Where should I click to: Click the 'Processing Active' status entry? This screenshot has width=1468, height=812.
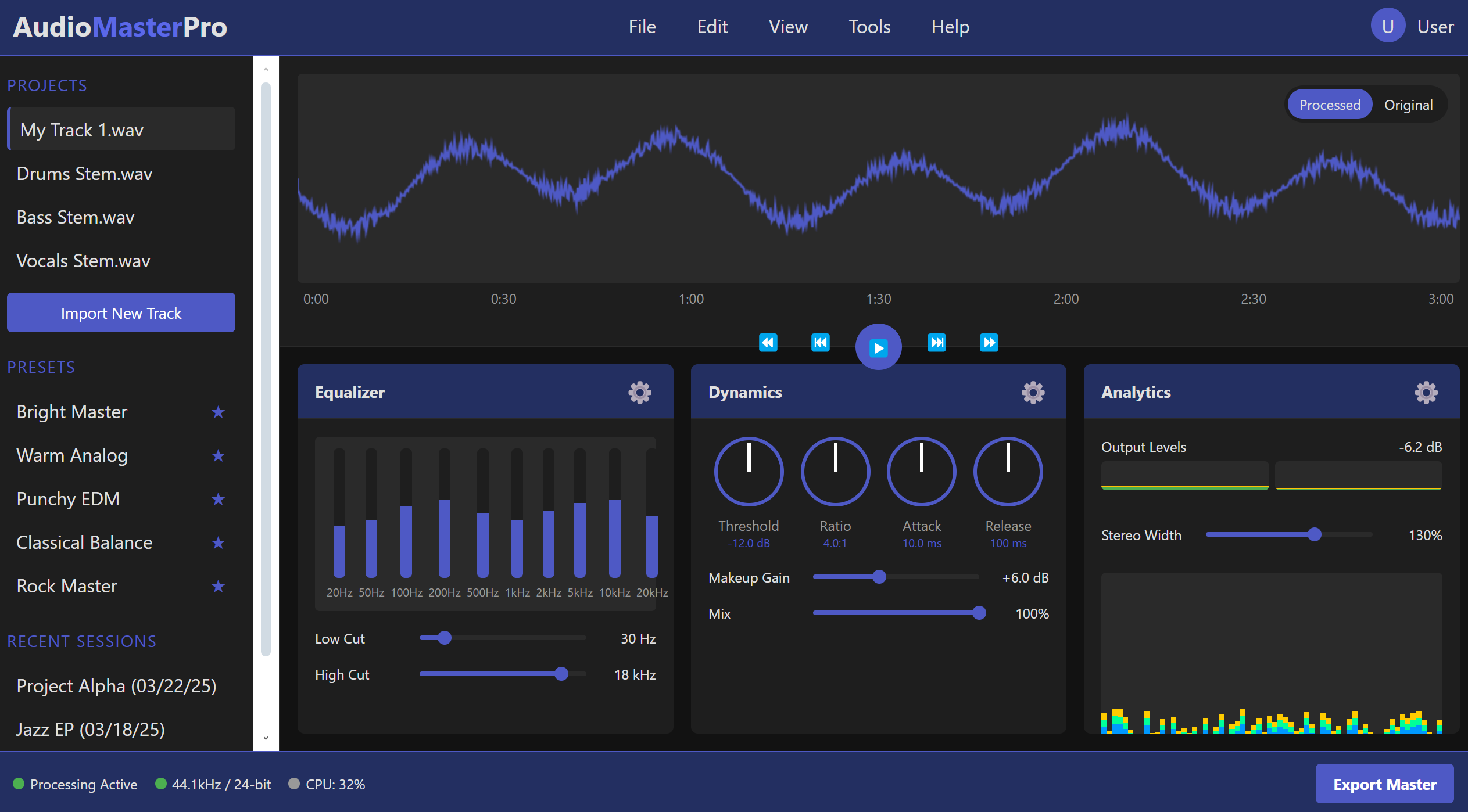[75, 784]
